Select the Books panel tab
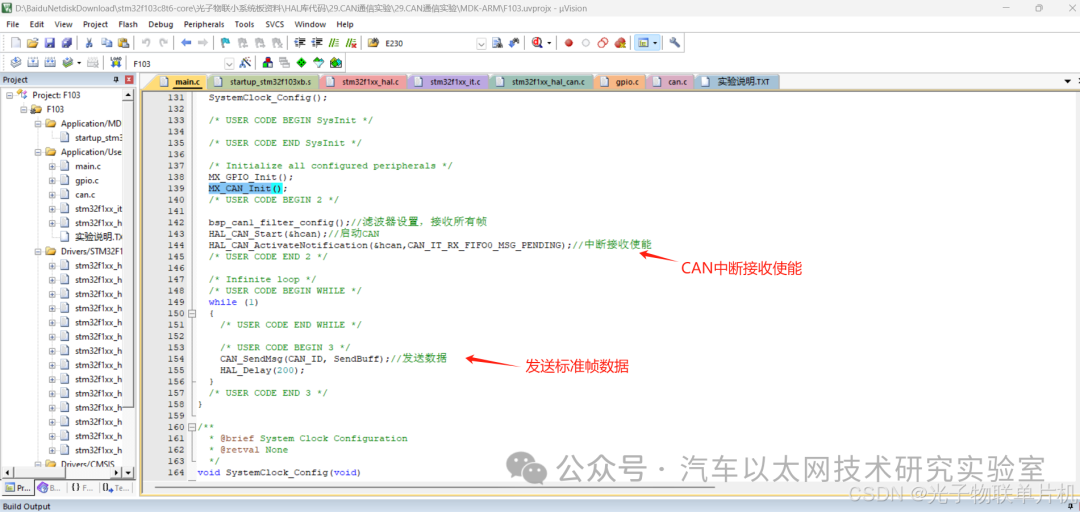The width and height of the screenshot is (1080, 512). pyautogui.click(x=52, y=487)
